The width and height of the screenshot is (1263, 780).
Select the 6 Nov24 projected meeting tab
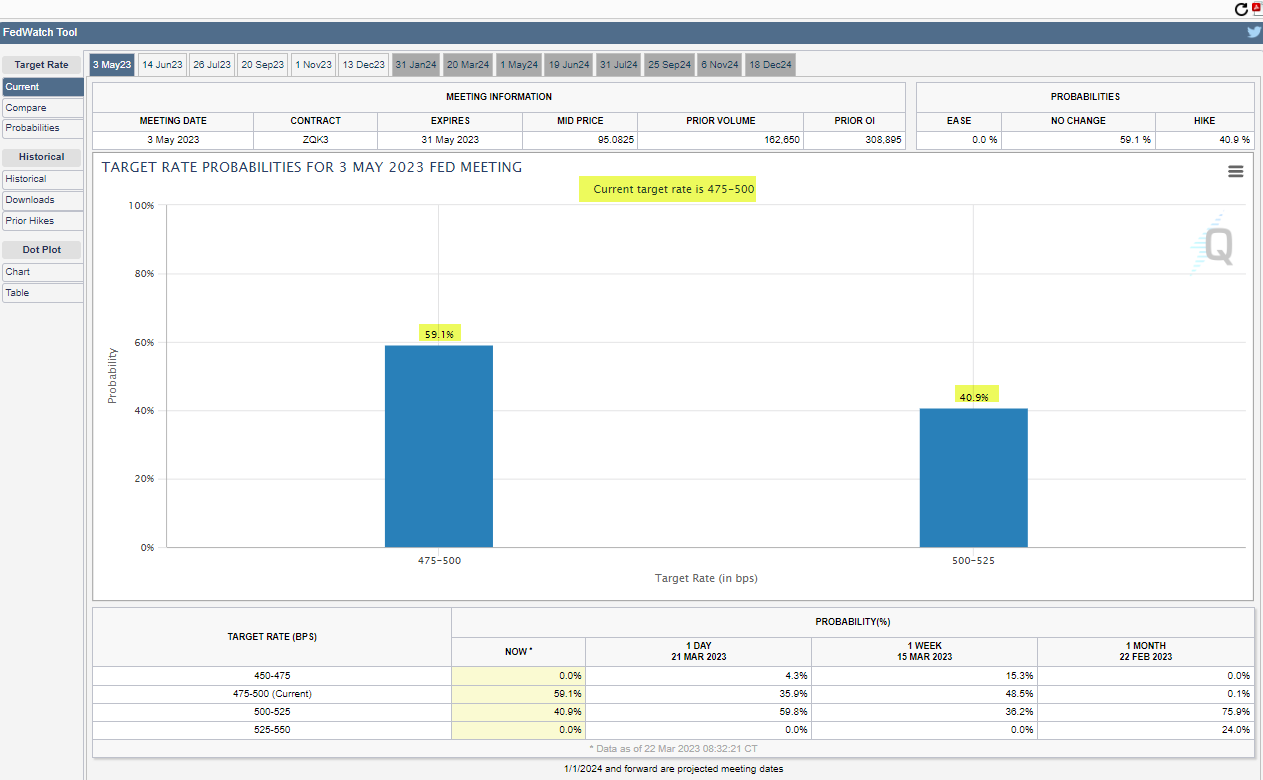720,65
